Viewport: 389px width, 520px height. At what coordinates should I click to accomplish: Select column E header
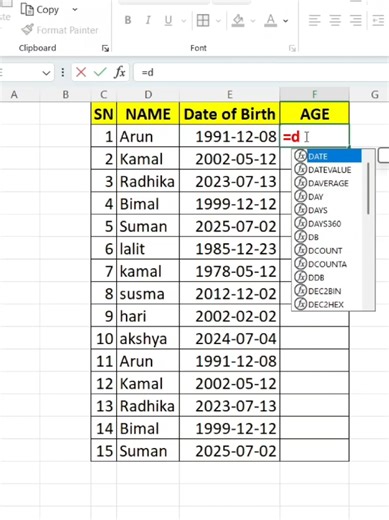tap(230, 95)
